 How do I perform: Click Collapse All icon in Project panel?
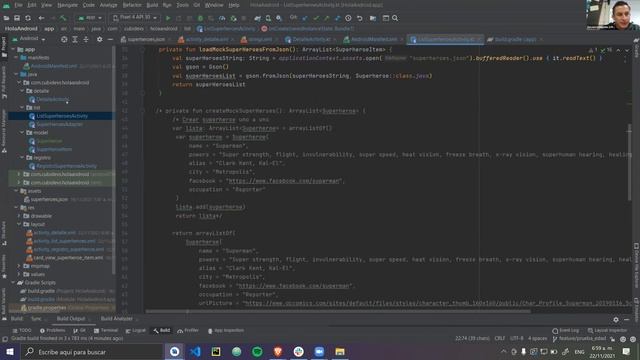86,39
